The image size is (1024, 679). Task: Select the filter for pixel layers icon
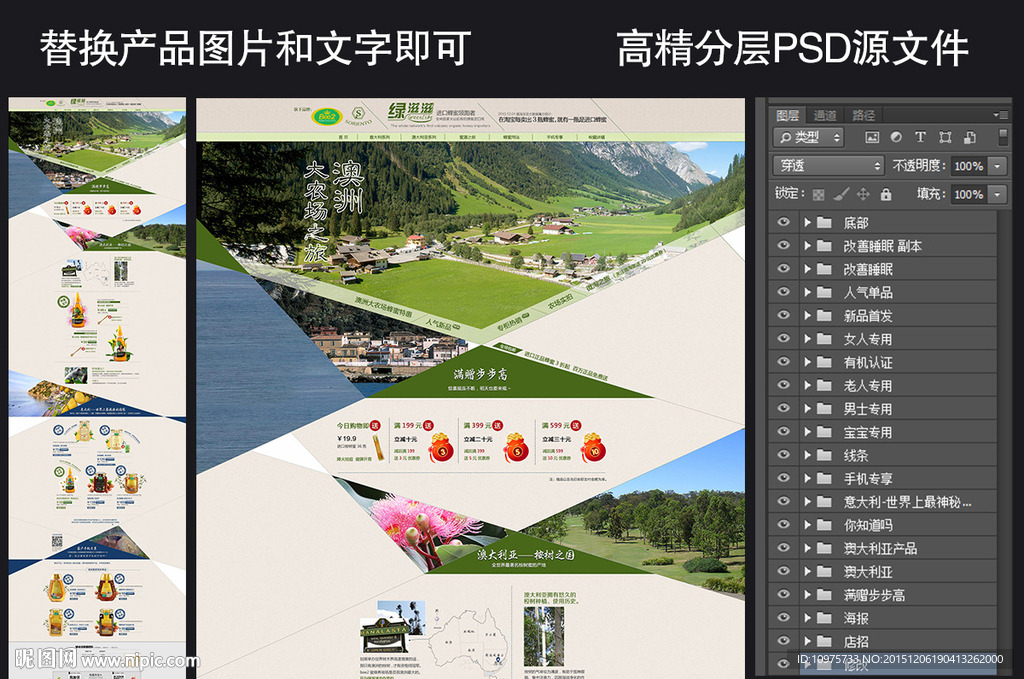[873, 137]
